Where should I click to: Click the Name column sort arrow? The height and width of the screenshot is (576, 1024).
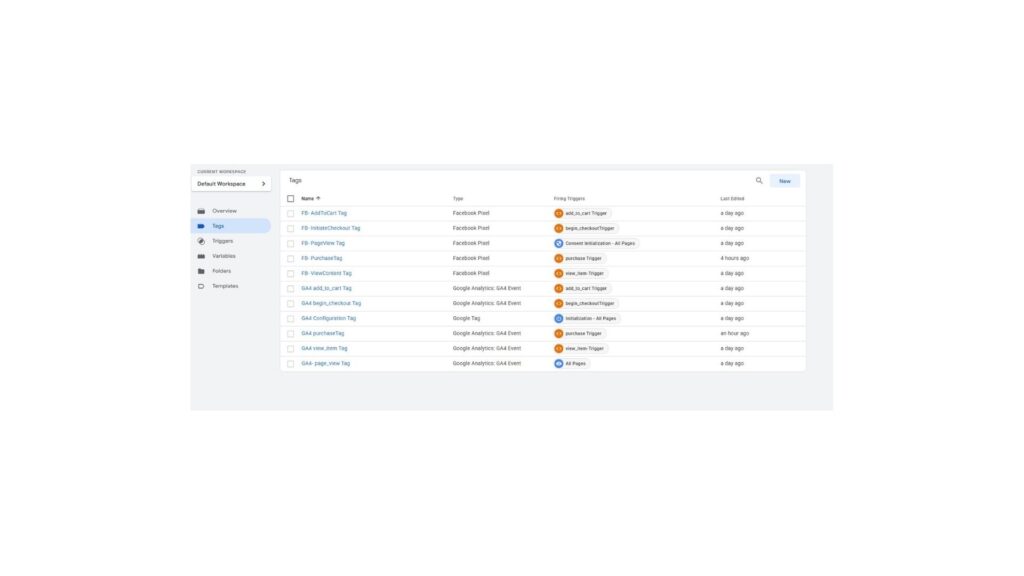click(x=318, y=199)
